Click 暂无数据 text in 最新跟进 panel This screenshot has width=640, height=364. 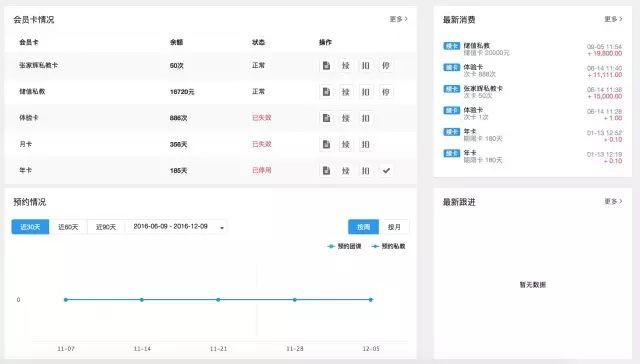click(532, 284)
